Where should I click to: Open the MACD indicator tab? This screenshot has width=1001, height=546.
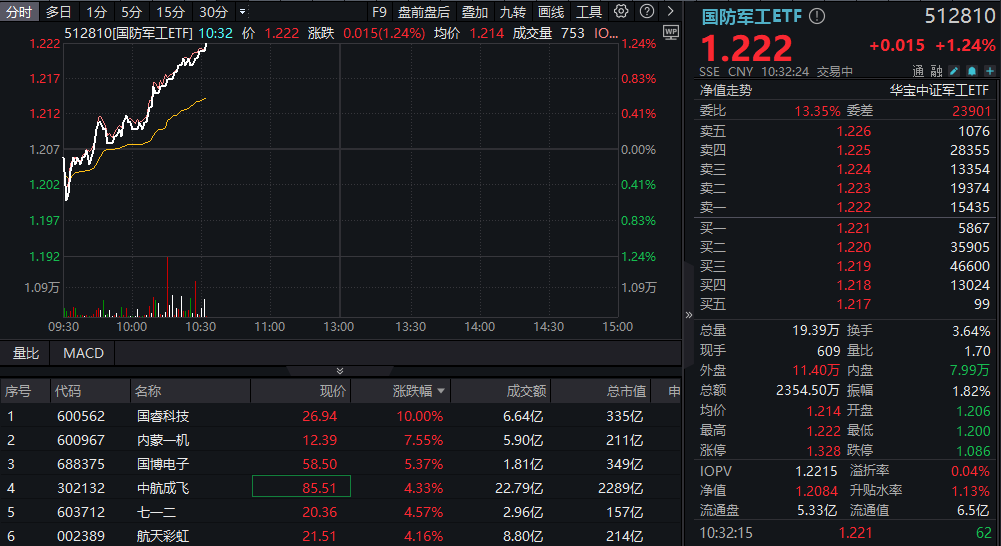pyautogui.click(x=84, y=353)
